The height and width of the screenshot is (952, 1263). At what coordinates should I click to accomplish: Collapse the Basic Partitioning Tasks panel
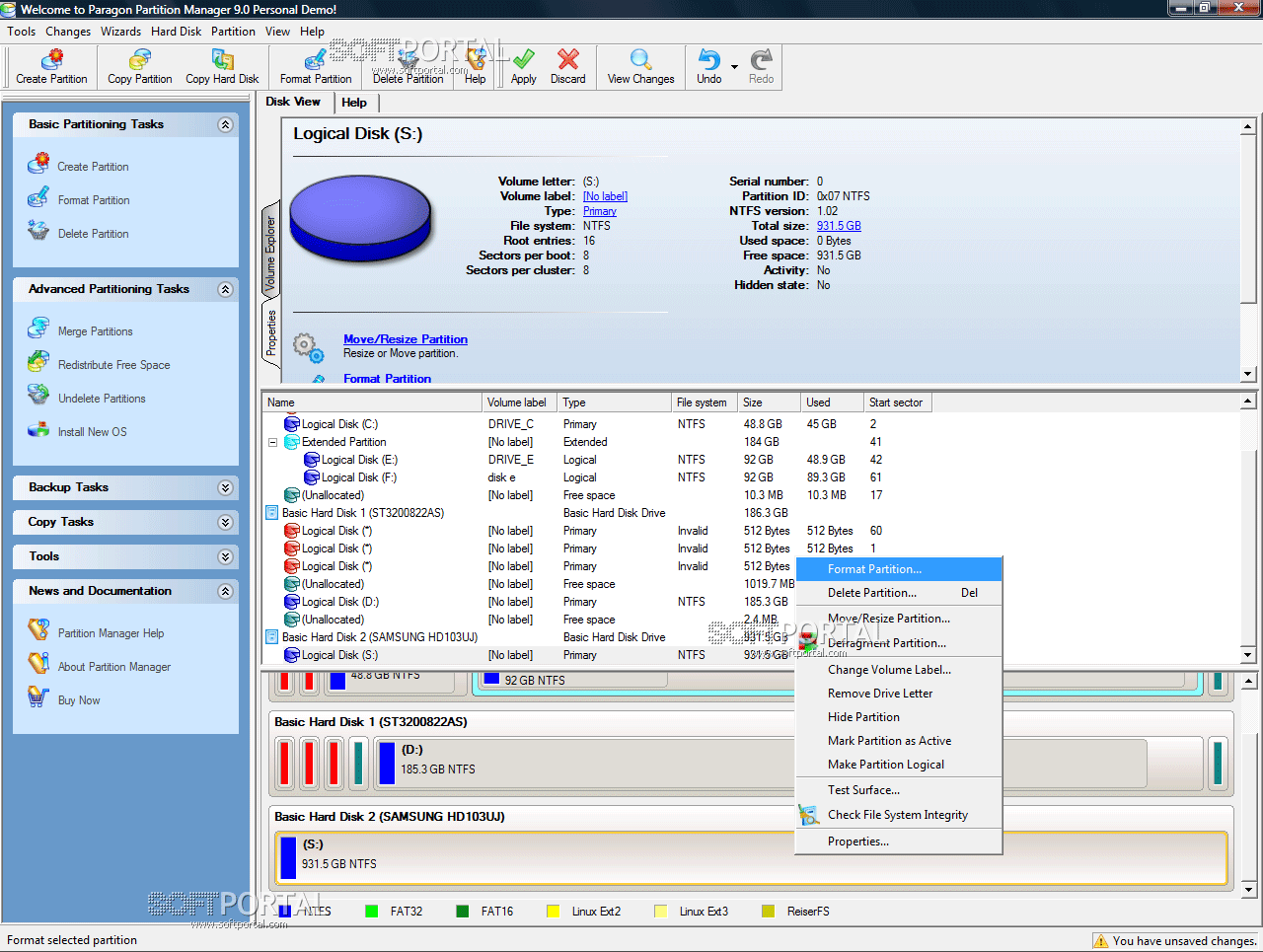(225, 124)
